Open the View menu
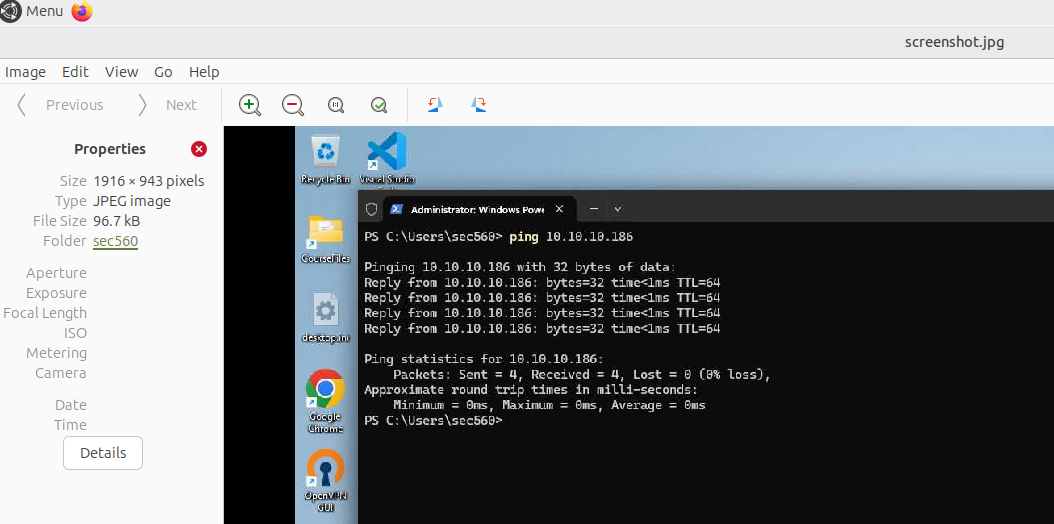Viewport: 1054px width, 524px height. (x=121, y=72)
